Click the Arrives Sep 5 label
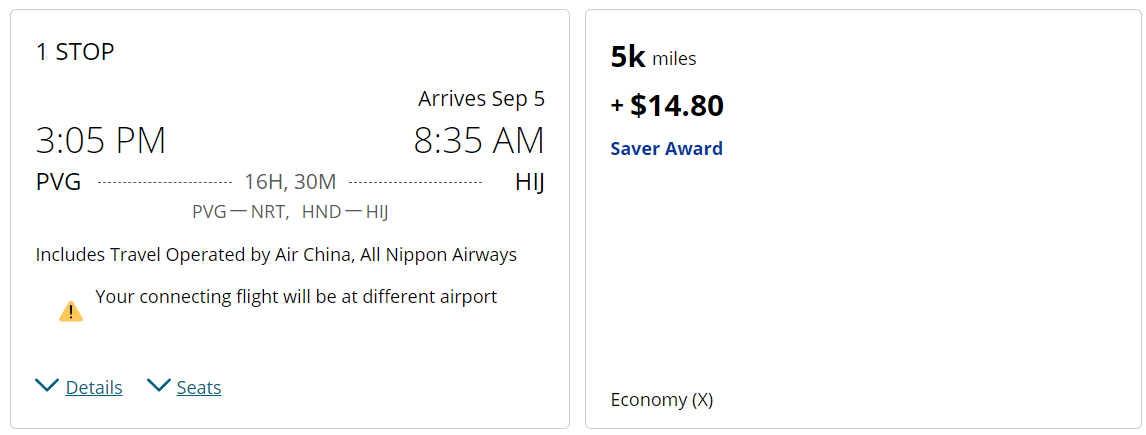Viewport: 1146px width, 435px height. [x=482, y=99]
